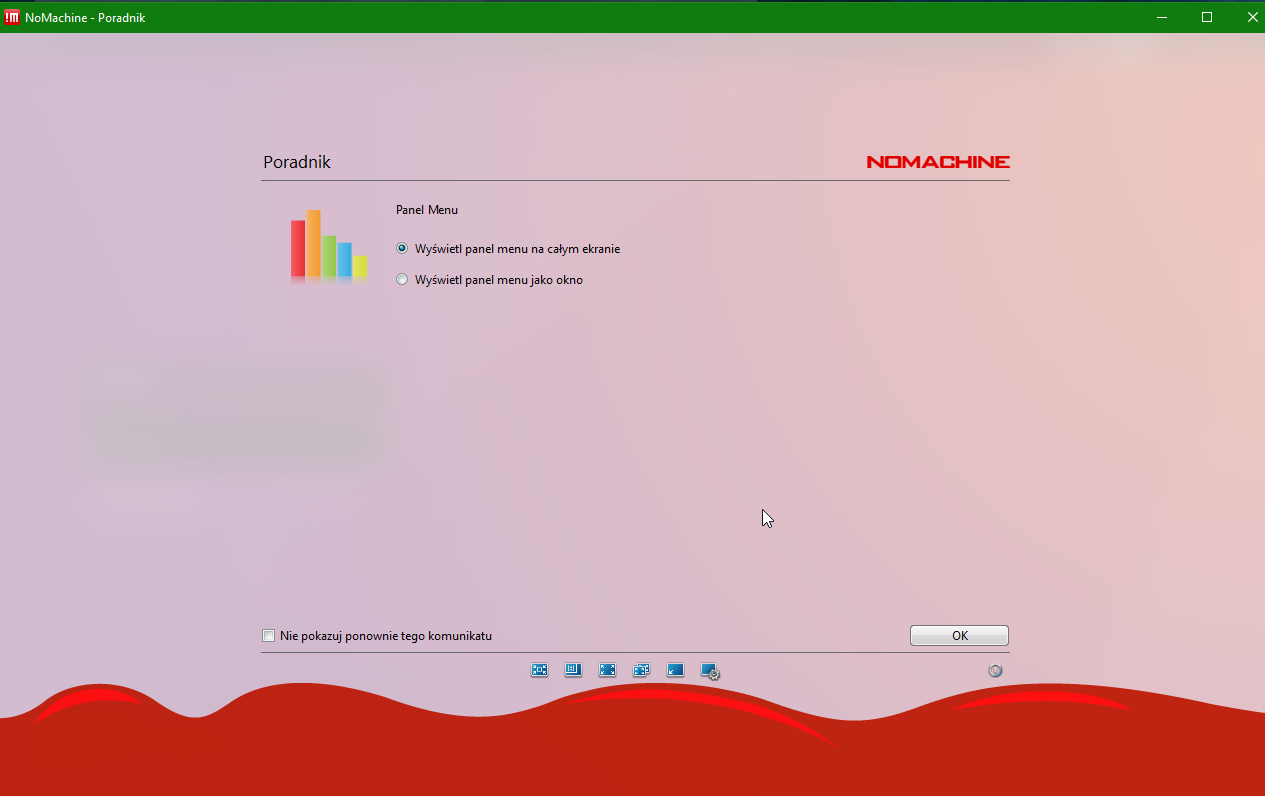Click the round gray icon at bottom right
Screen dimensions: 1265x796
click(x=995, y=671)
